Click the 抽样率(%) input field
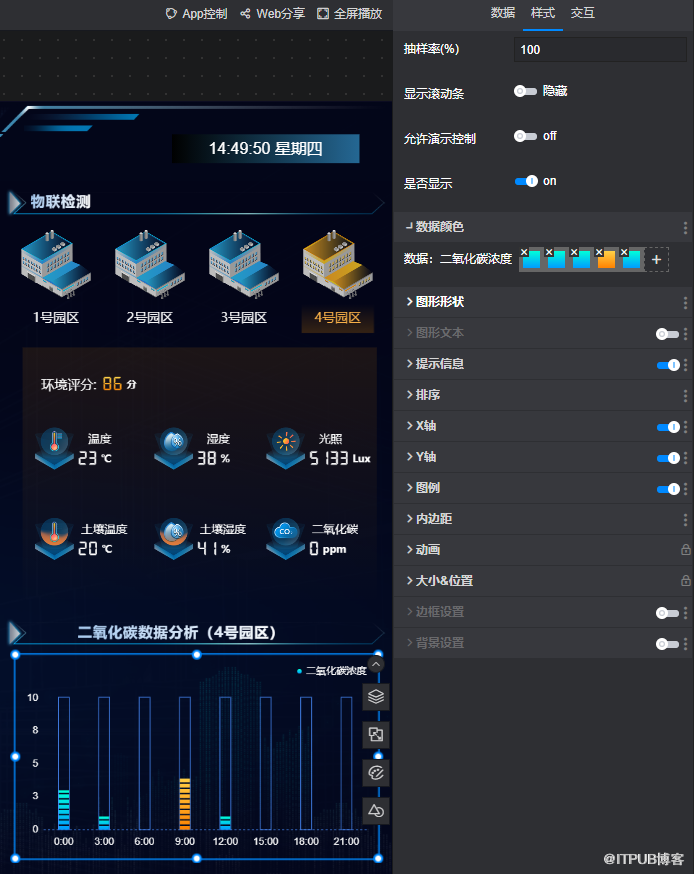This screenshot has height=874, width=694. click(x=600, y=50)
